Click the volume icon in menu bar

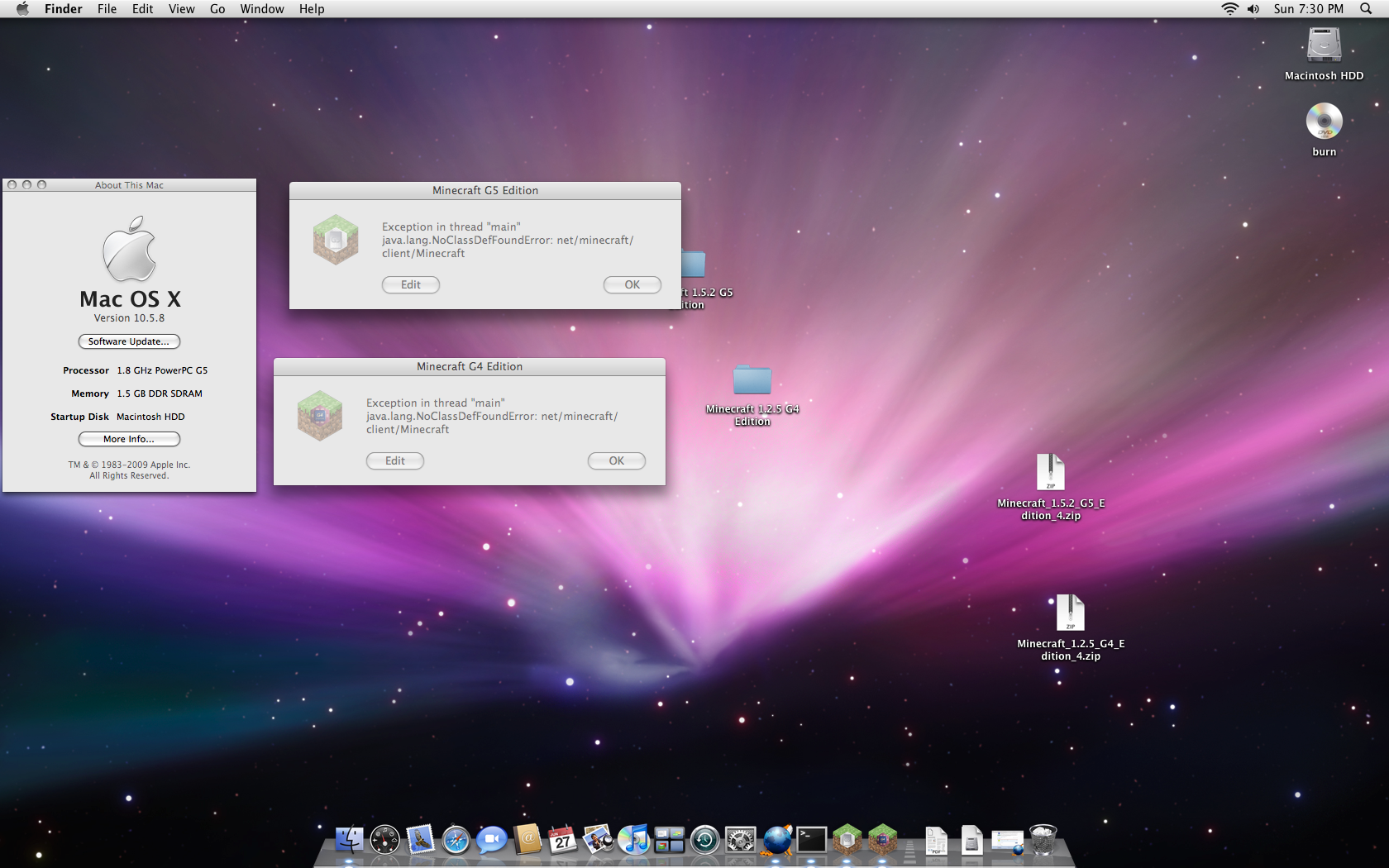tap(1253, 8)
